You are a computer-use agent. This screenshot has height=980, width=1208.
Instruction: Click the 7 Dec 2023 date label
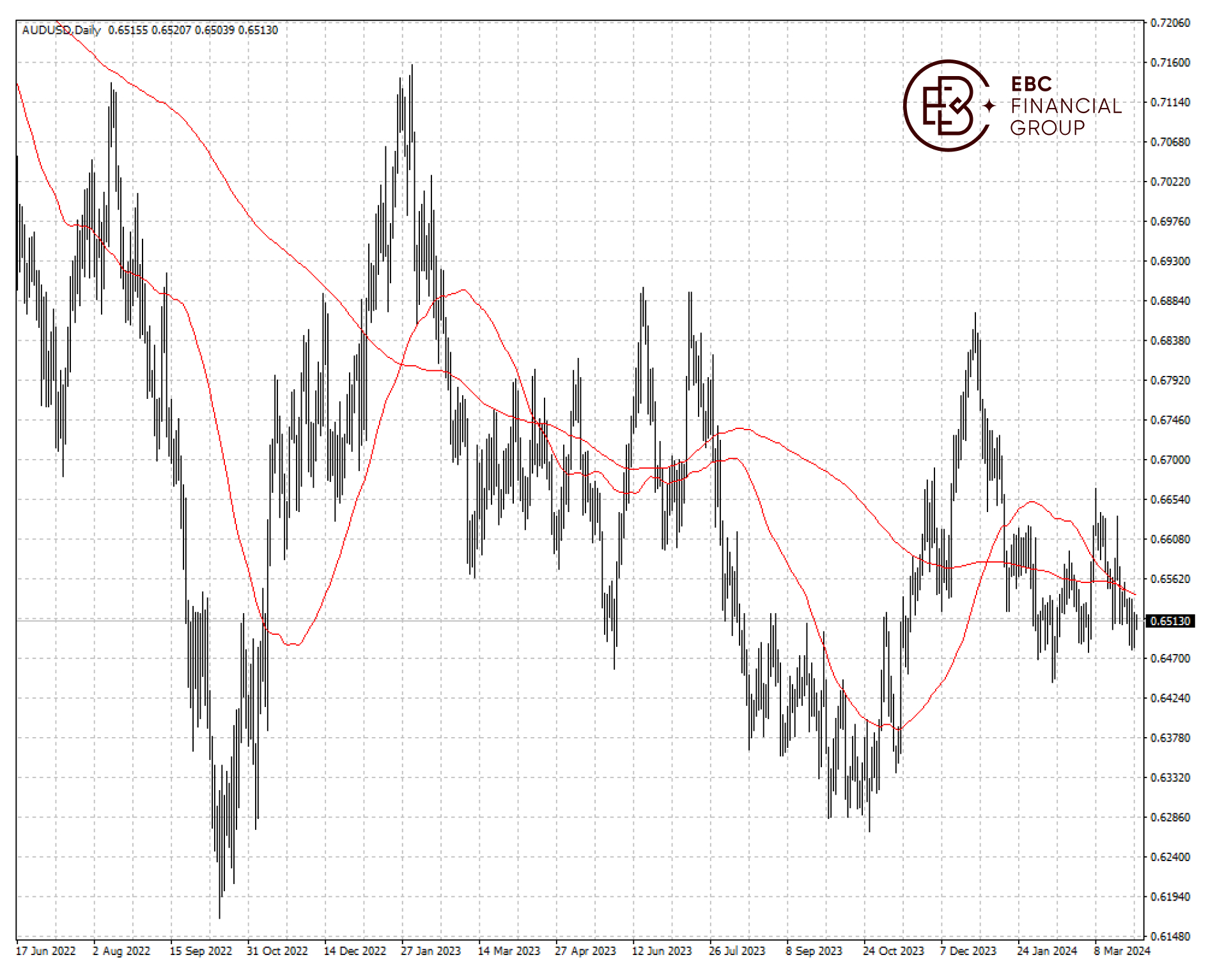[x=968, y=951]
